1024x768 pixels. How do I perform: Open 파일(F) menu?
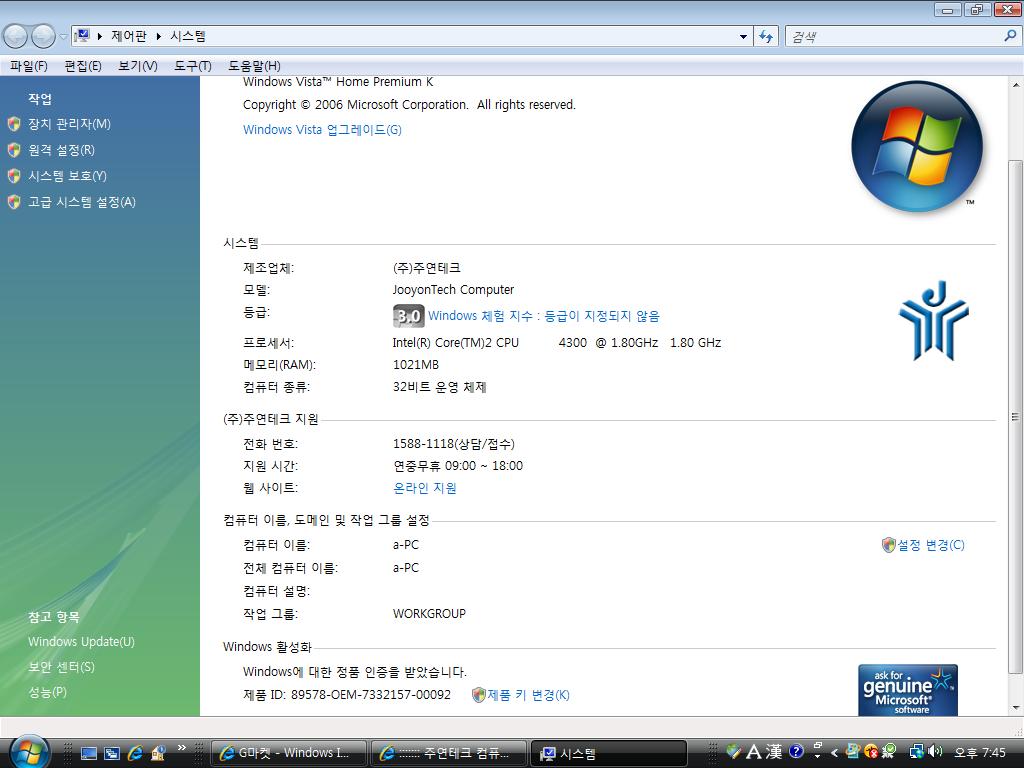(x=29, y=66)
